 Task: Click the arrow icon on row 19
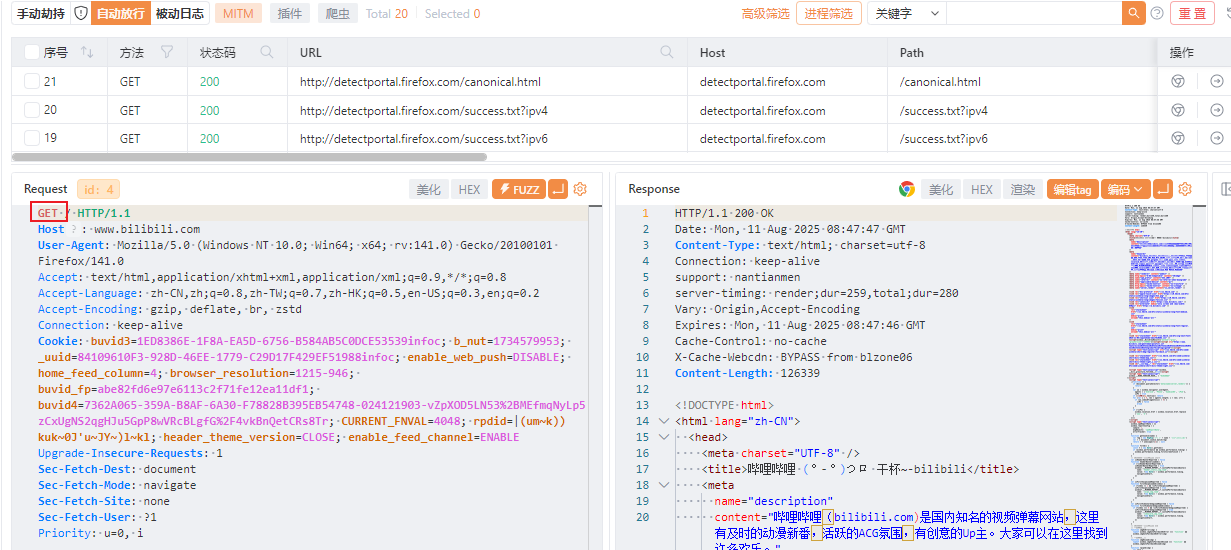point(1216,138)
